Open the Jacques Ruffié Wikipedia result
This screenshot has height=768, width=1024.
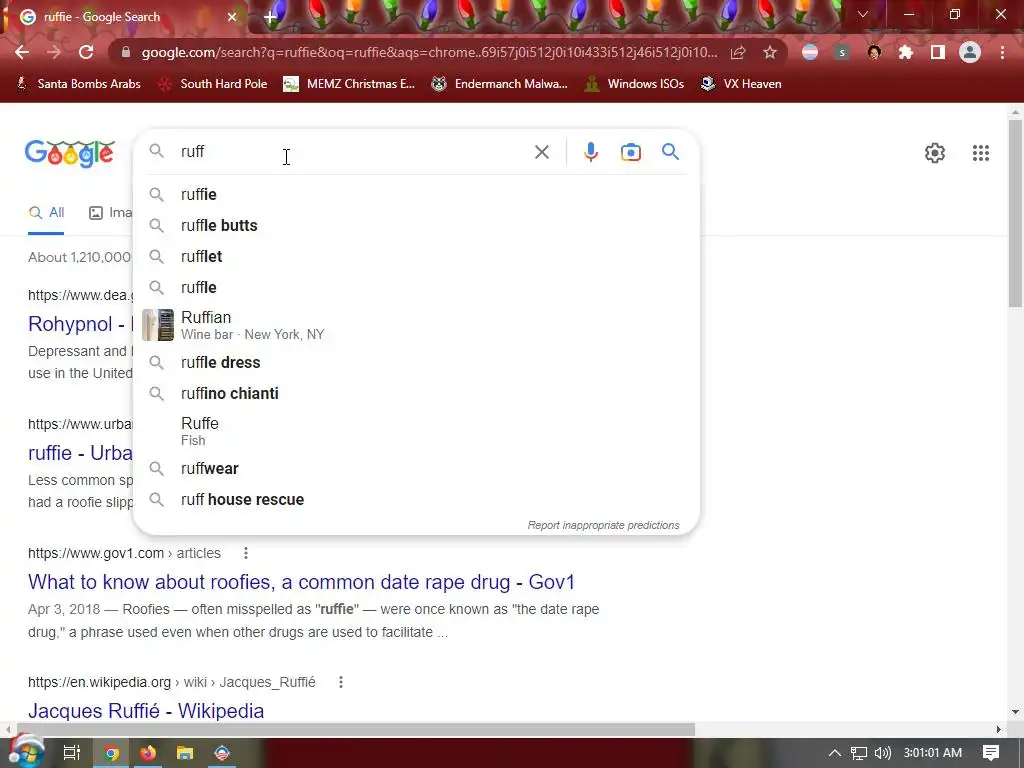(x=146, y=711)
